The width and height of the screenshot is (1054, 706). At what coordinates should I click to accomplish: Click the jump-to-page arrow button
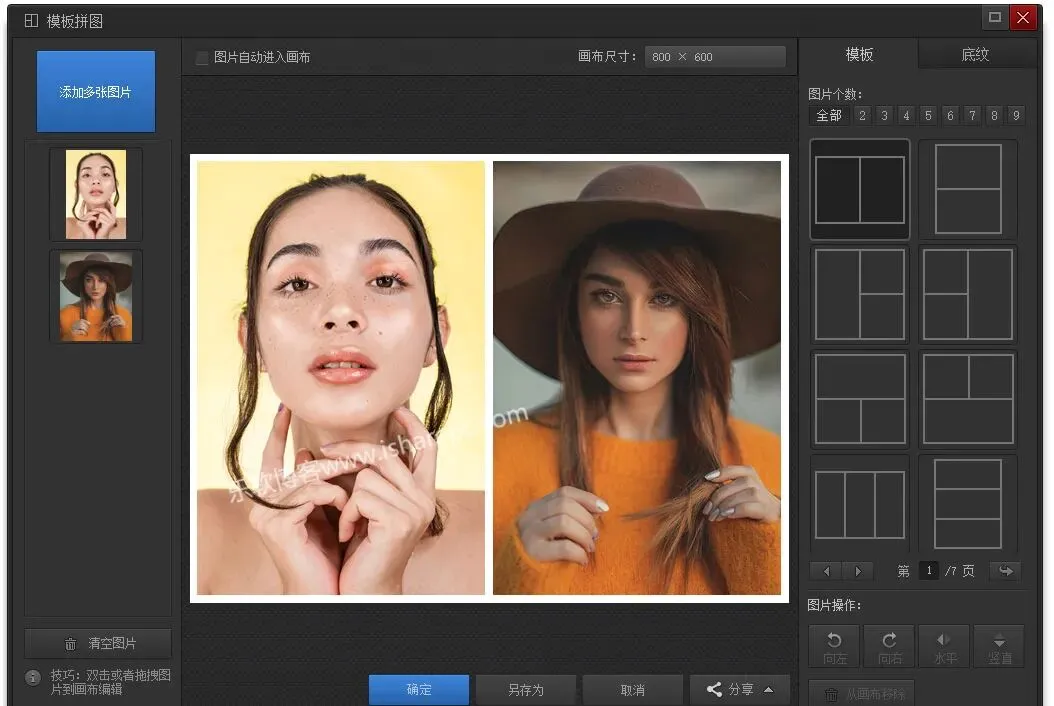(1004, 571)
